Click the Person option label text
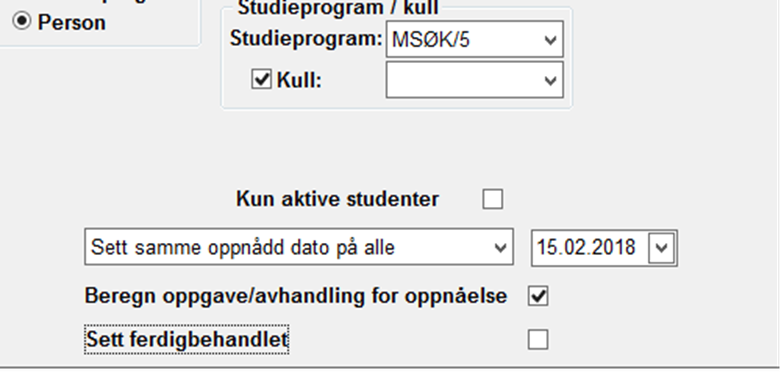This screenshot has width=781, height=373. (71, 22)
